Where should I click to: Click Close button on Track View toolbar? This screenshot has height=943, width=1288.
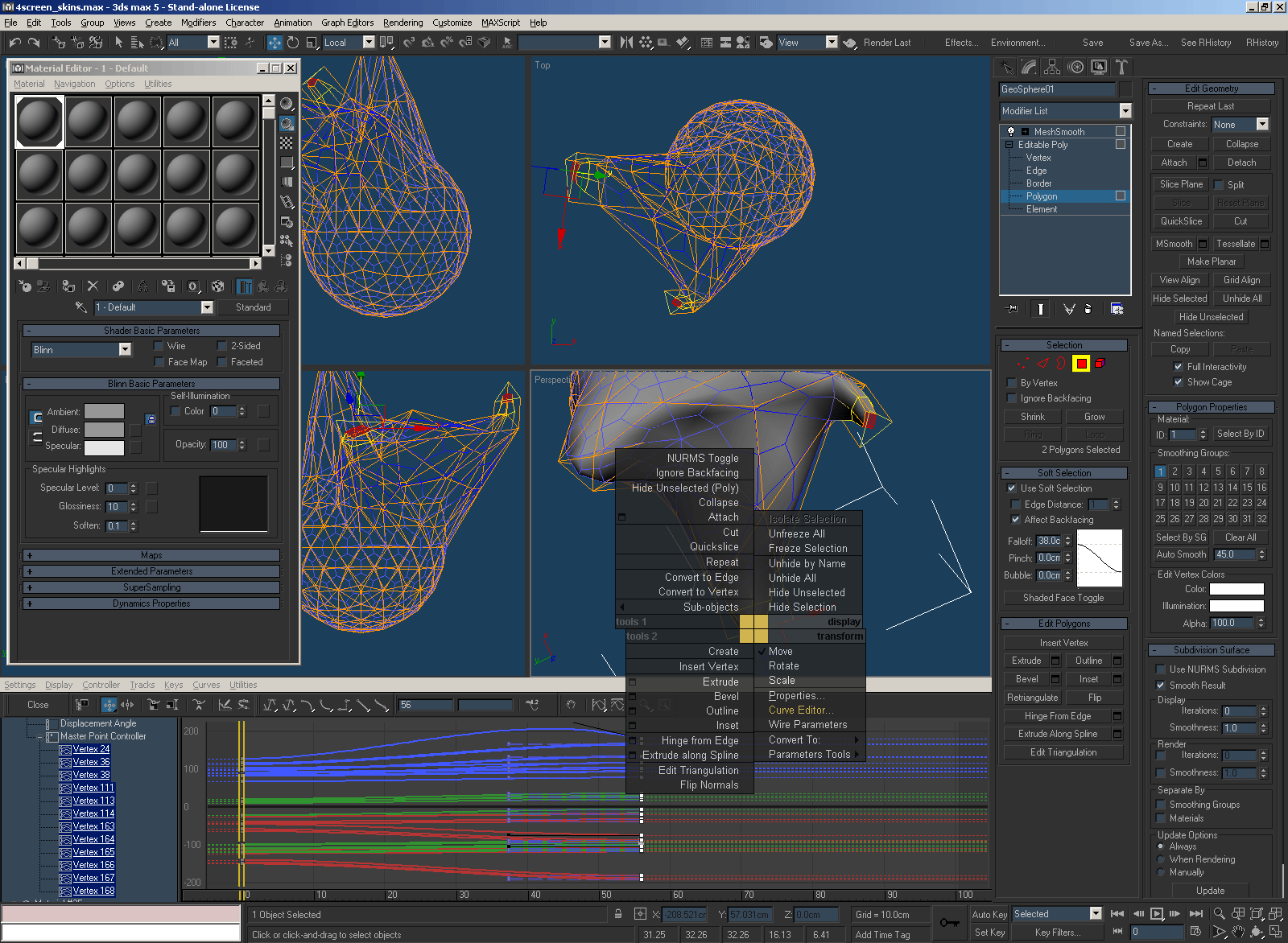[38, 705]
